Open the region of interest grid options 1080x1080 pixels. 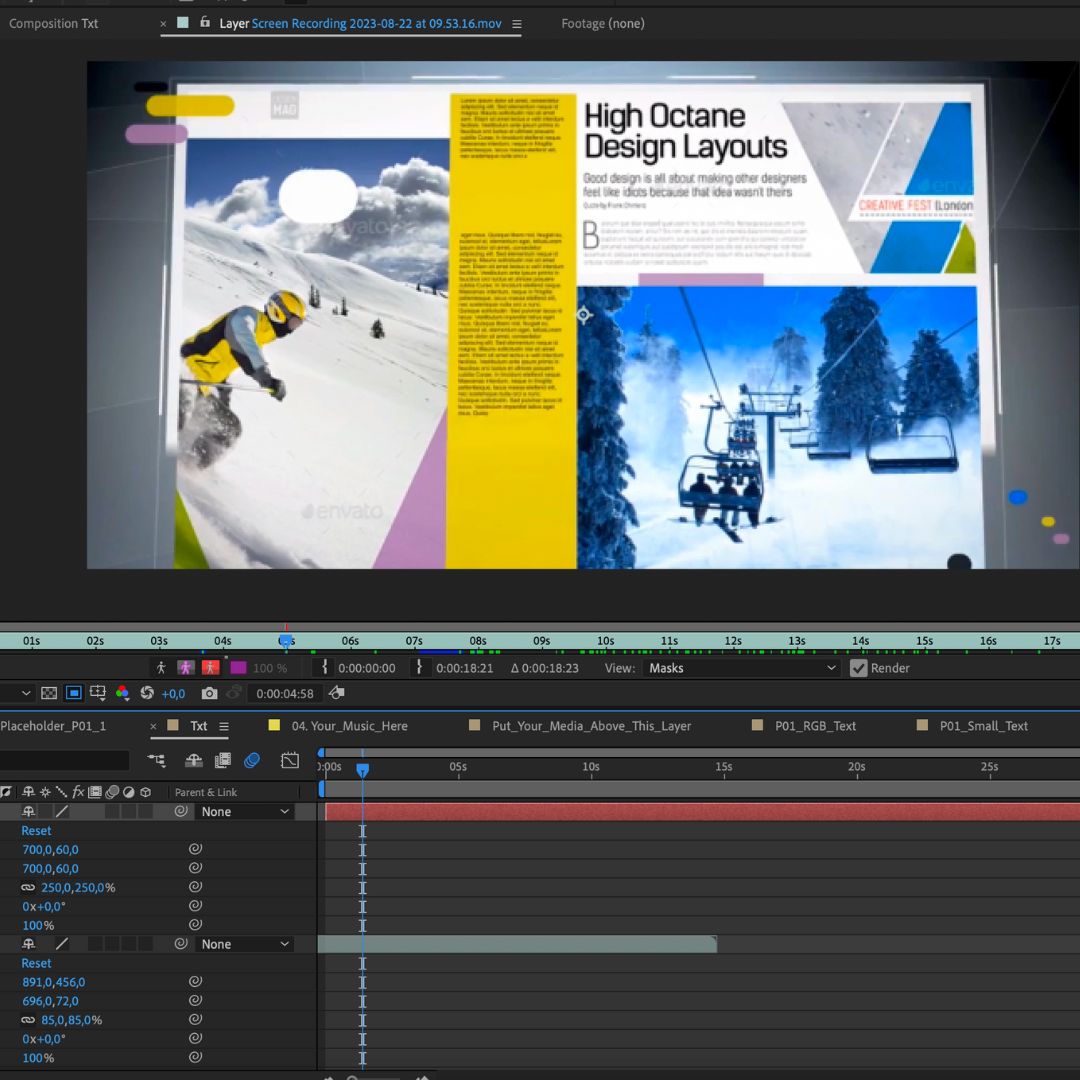pos(98,693)
